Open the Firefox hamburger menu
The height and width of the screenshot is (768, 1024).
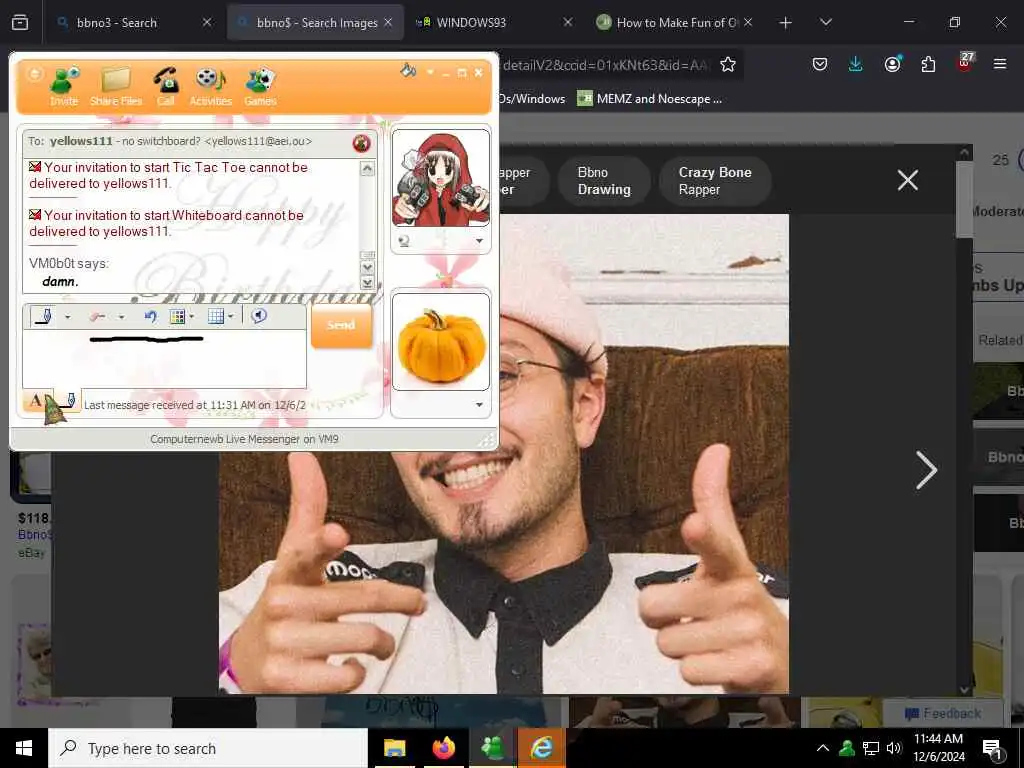(1000, 64)
